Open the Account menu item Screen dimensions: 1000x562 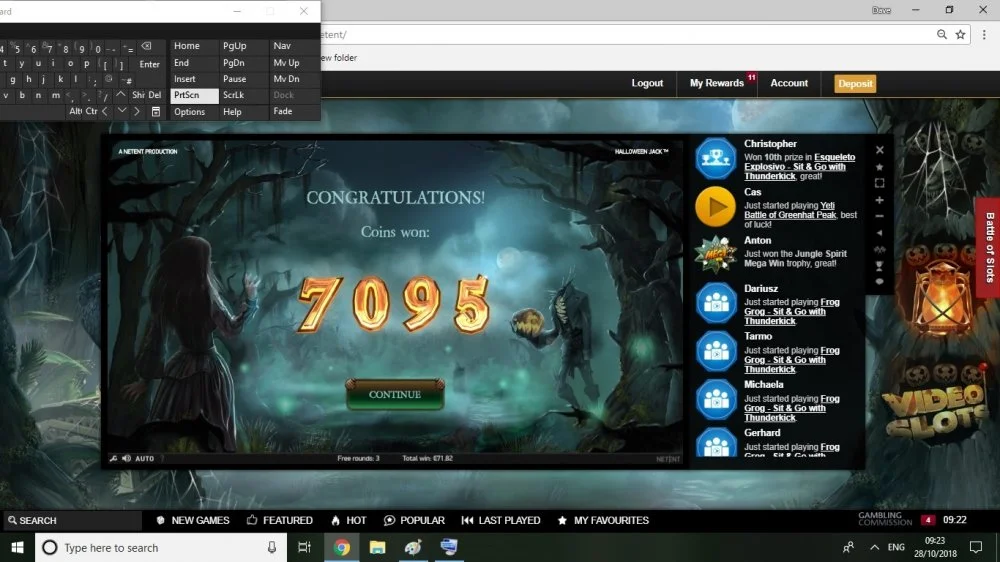click(789, 83)
